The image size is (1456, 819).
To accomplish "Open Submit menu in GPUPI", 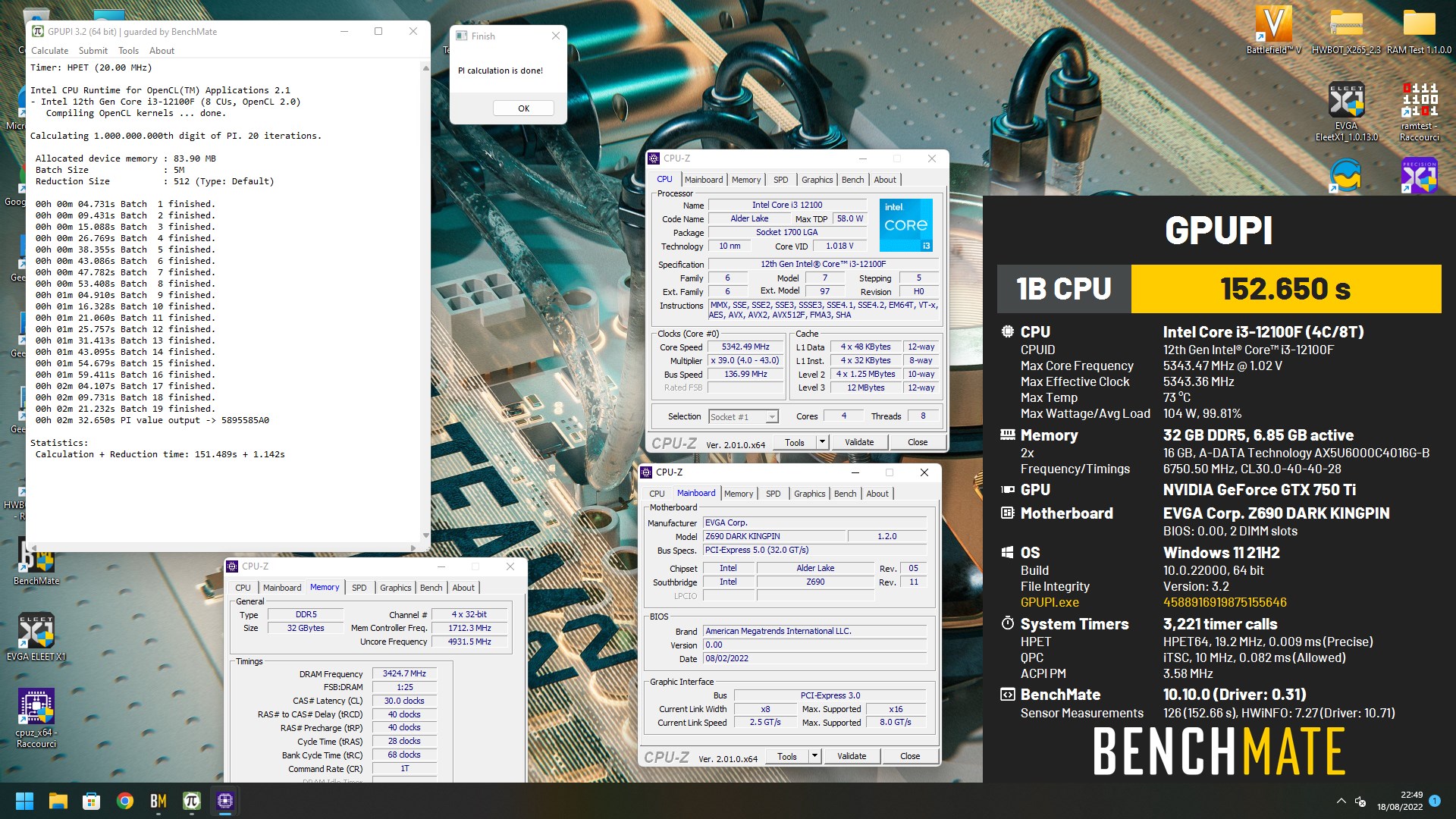I will click(93, 51).
